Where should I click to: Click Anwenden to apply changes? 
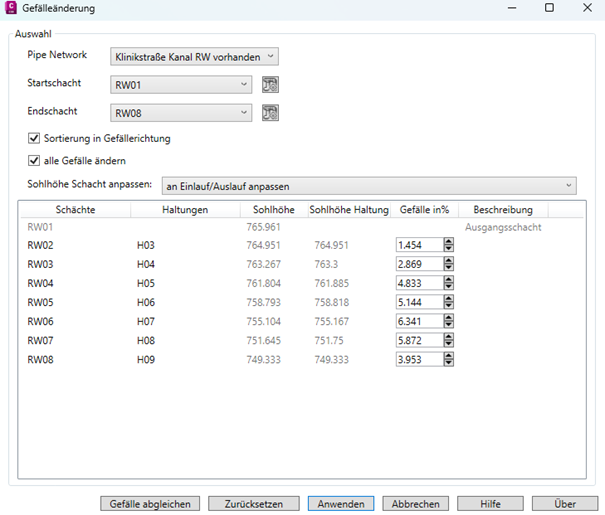(x=341, y=504)
